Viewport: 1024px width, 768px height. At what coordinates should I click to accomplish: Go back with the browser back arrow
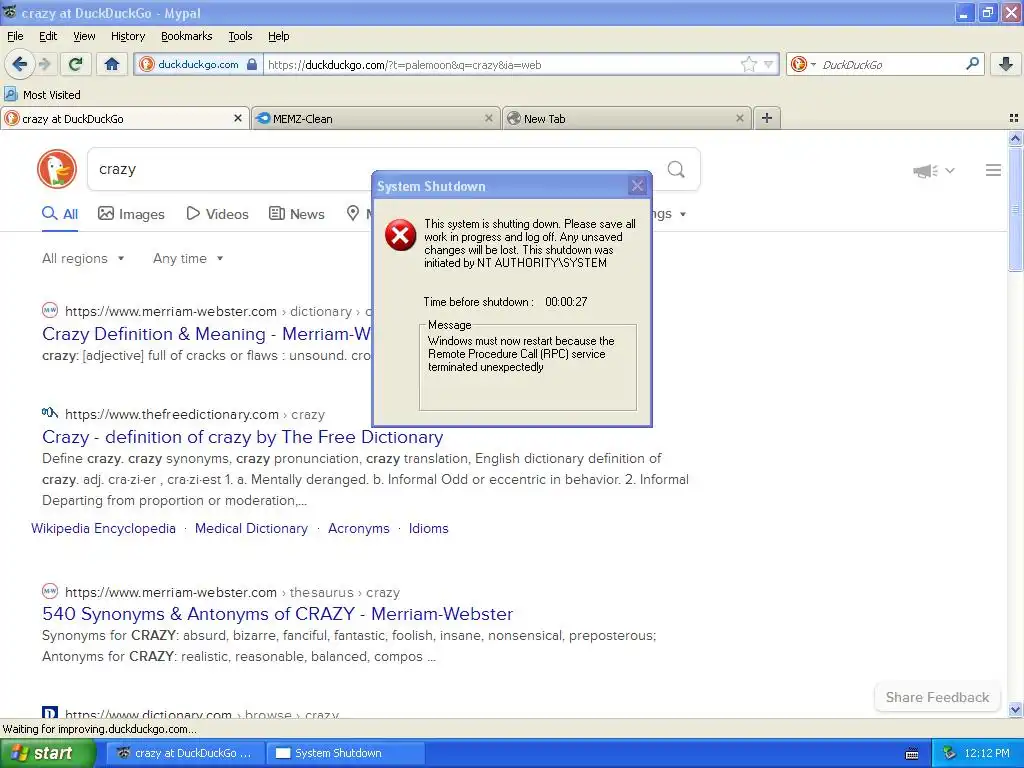pos(19,64)
